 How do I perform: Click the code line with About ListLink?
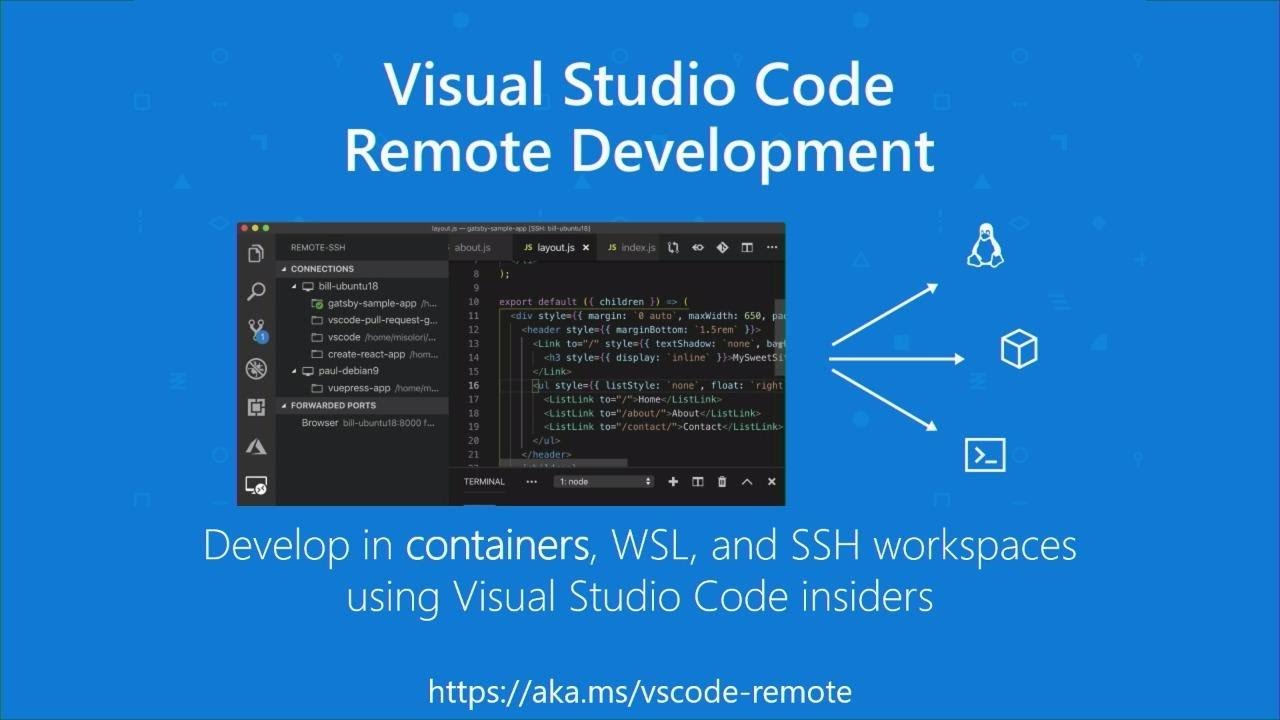[652, 413]
